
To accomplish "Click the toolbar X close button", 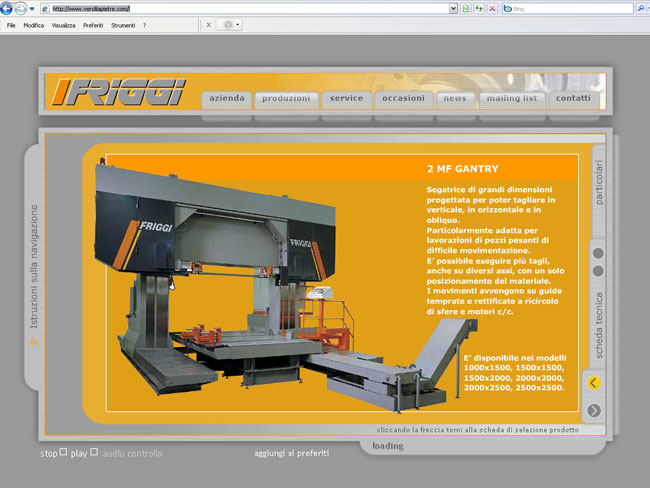I will click(209, 25).
